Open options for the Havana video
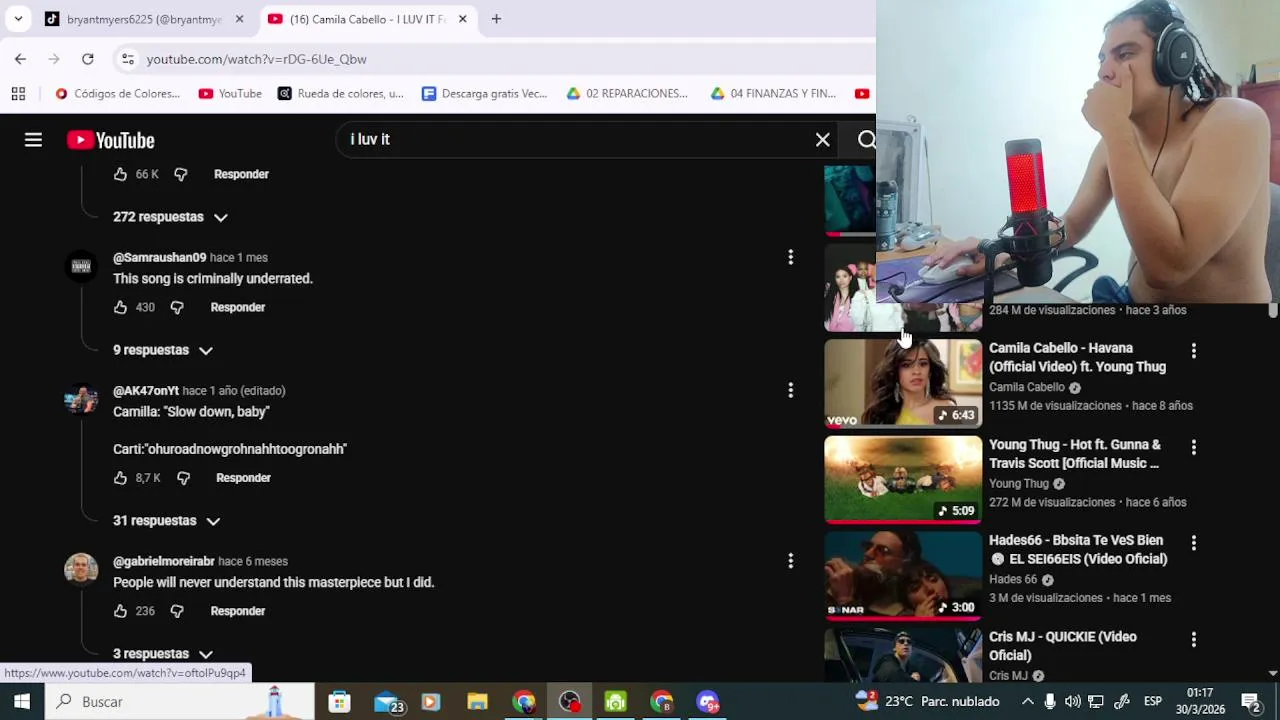The image size is (1280, 720). pos(1193,351)
